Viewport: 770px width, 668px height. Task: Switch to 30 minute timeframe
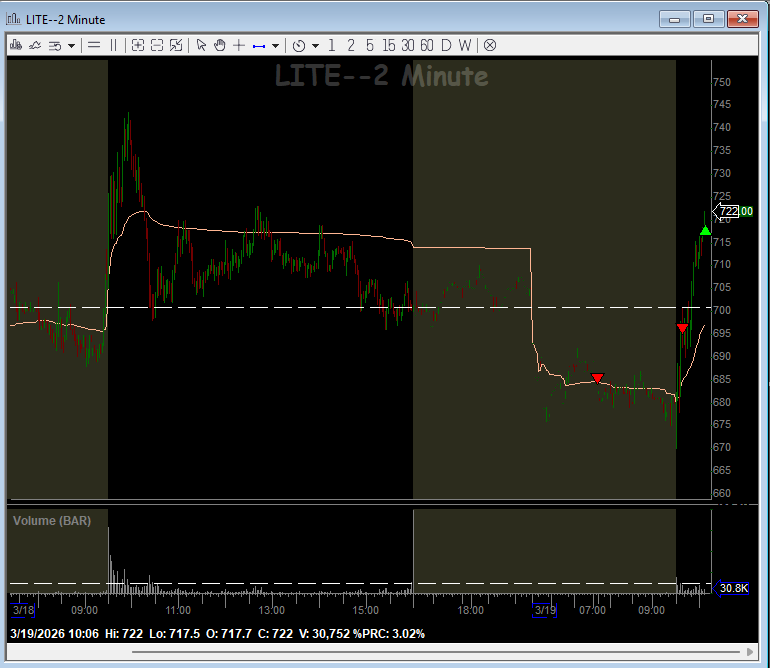[408, 46]
